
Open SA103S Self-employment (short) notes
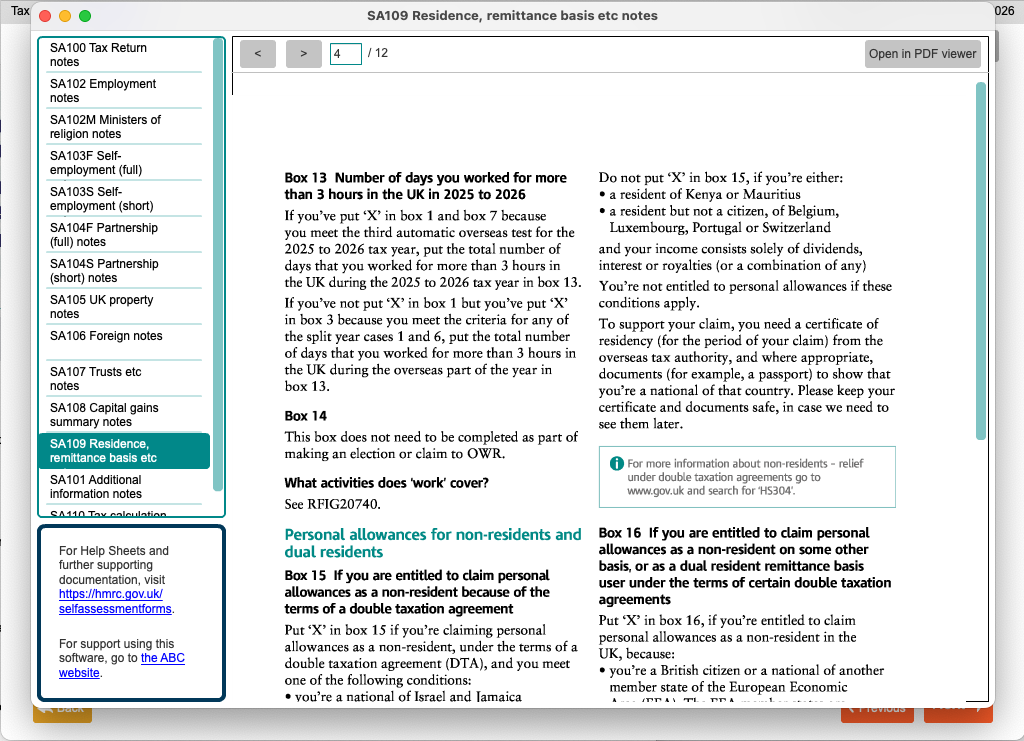(124, 199)
